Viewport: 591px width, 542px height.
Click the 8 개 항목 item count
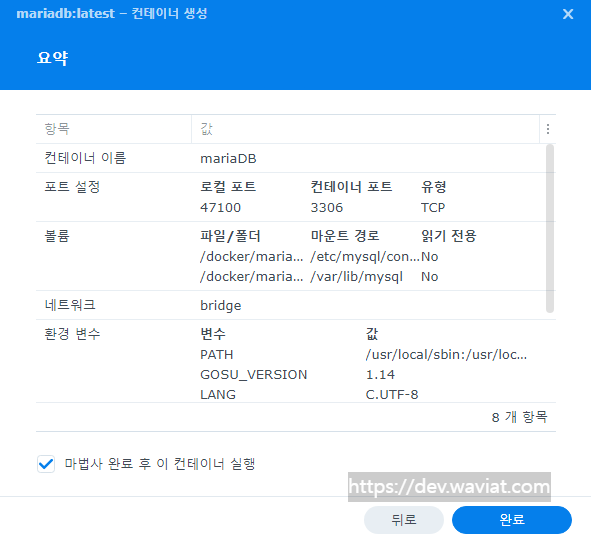(x=519, y=417)
